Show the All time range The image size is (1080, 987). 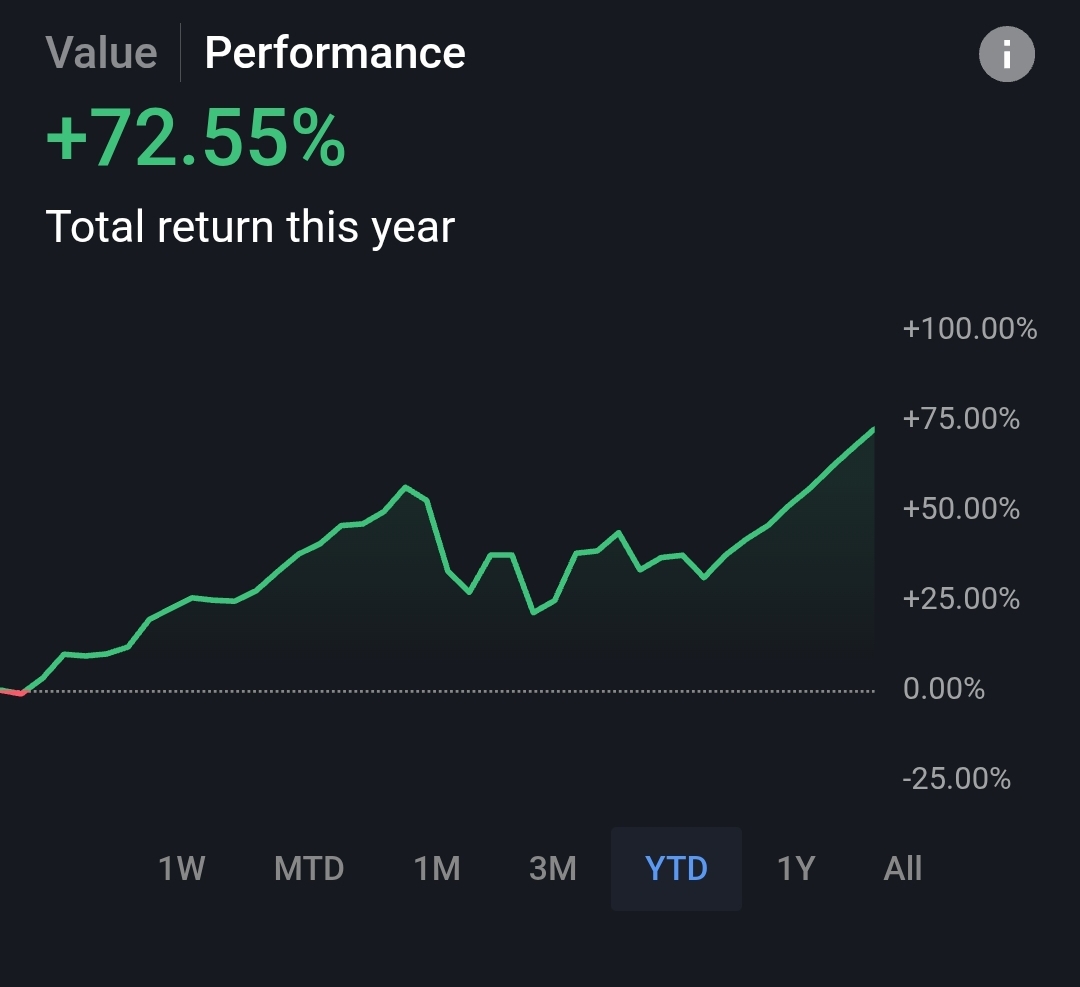pyautogui.click(x=902, y=869)
